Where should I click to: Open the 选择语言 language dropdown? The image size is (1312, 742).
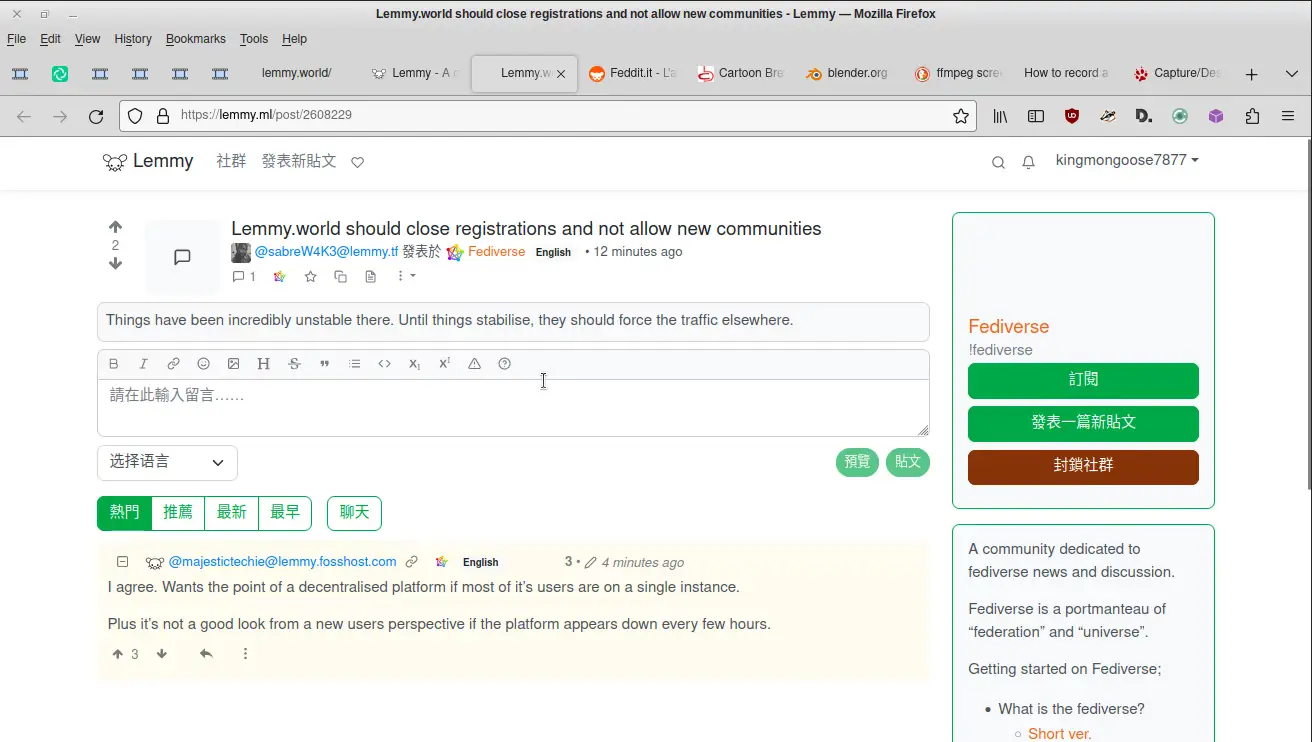pyautogui.click(x=167, y=462)
